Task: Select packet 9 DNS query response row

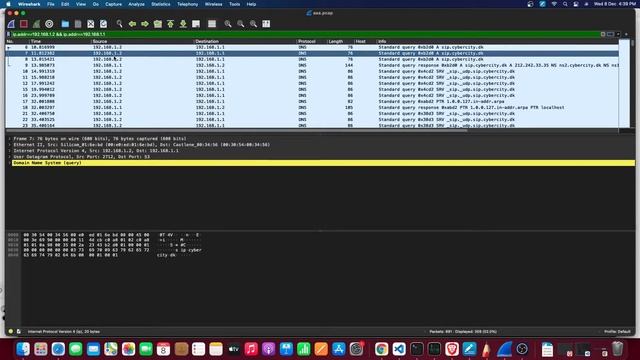Action: [312, 65]
